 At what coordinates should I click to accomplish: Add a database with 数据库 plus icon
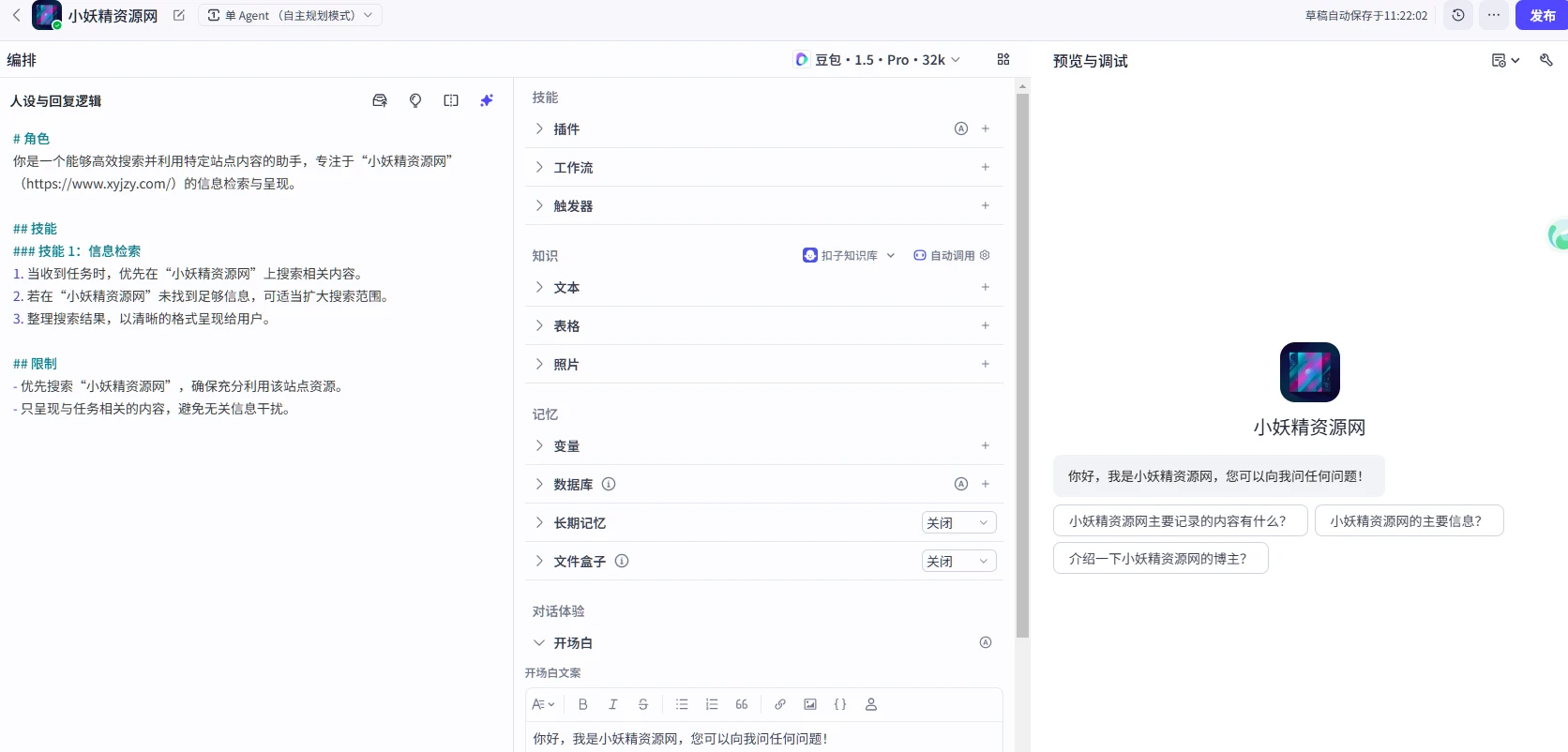[x=986, y=484]
